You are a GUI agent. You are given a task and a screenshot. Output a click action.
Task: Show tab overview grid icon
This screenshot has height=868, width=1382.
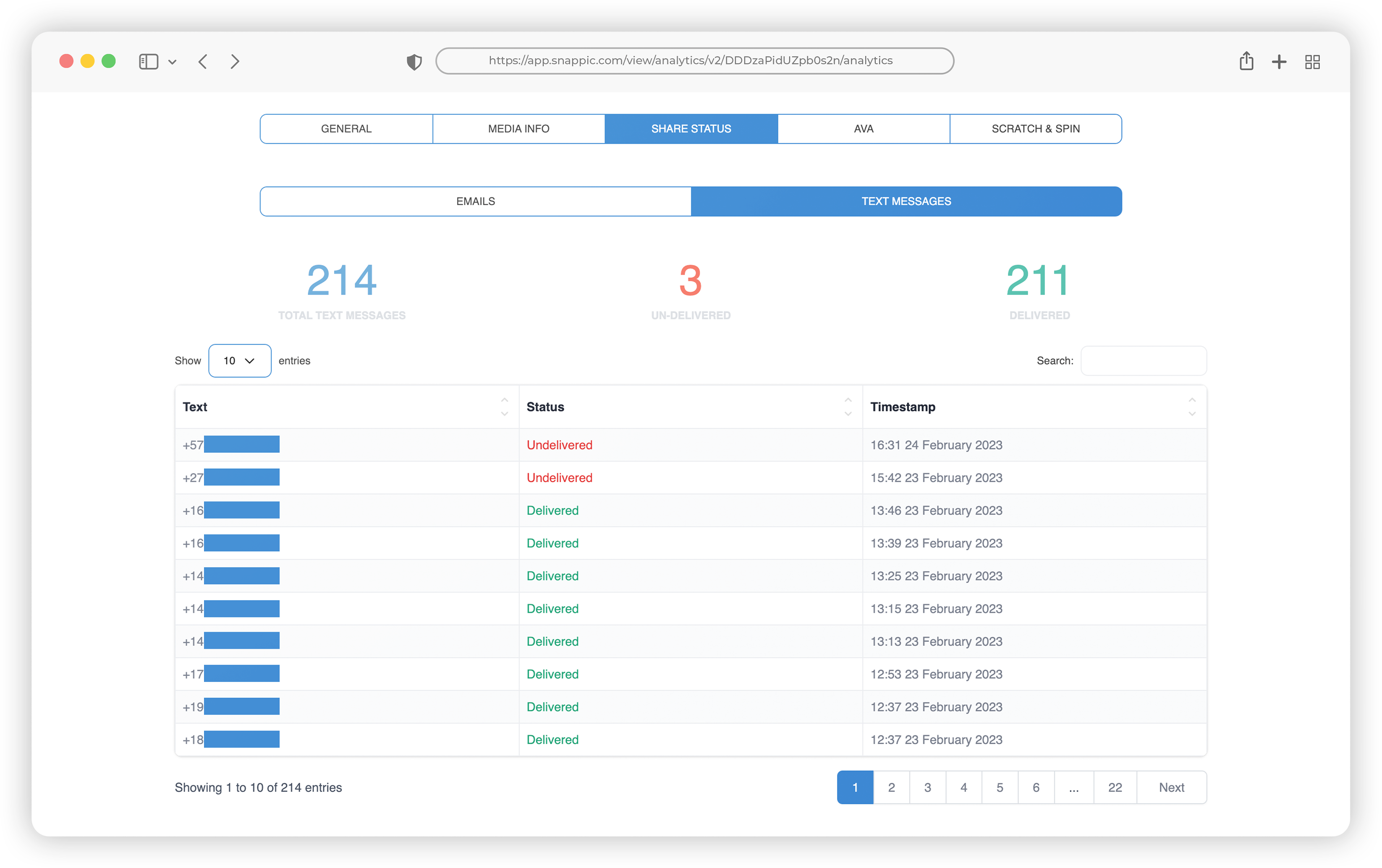[x=1312, y=61]
